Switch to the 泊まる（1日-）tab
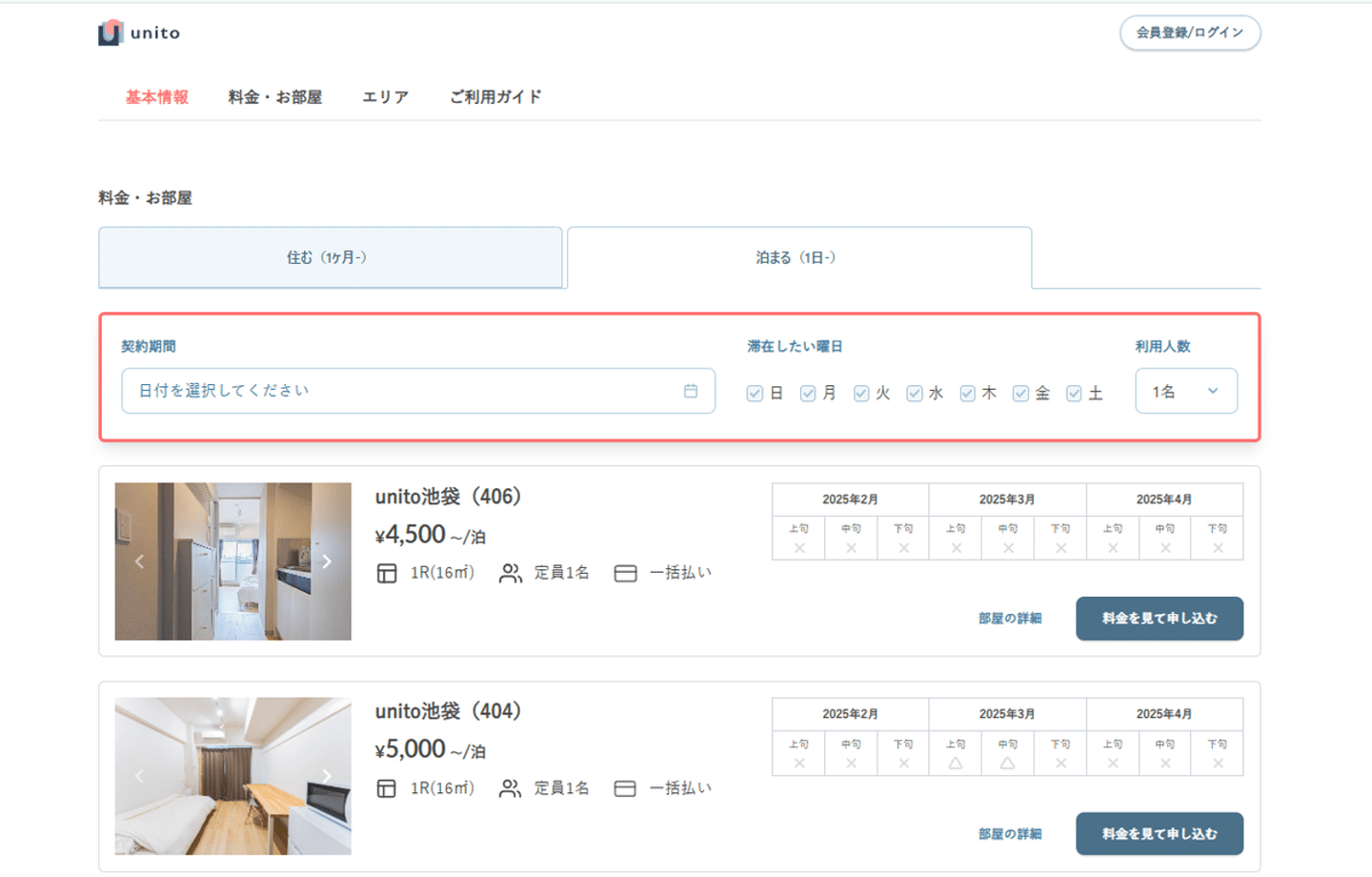The image size is (1372, 877). (x=799, y=257)
